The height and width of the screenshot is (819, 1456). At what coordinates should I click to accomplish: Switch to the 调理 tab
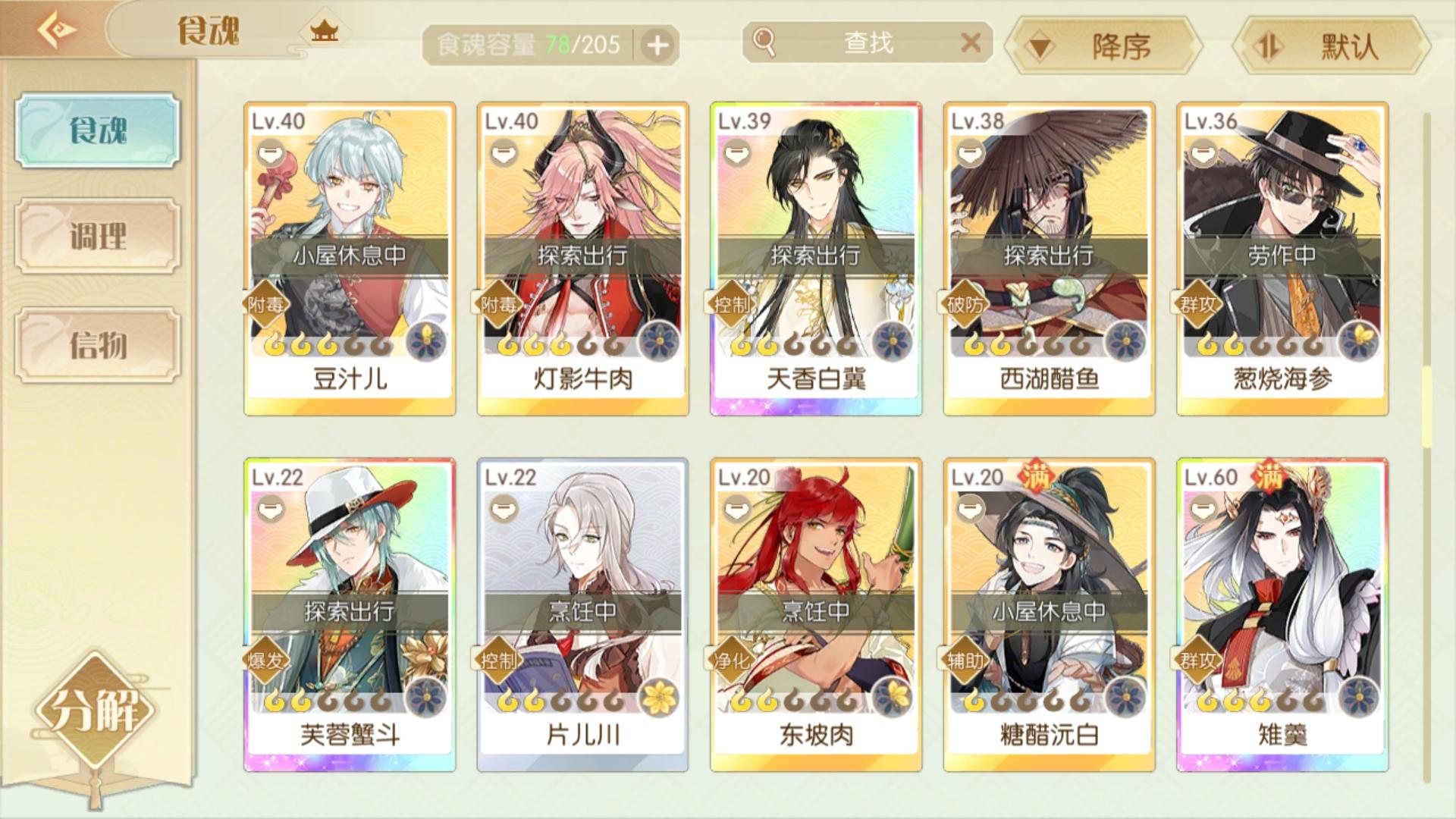(x=98, y=236)
